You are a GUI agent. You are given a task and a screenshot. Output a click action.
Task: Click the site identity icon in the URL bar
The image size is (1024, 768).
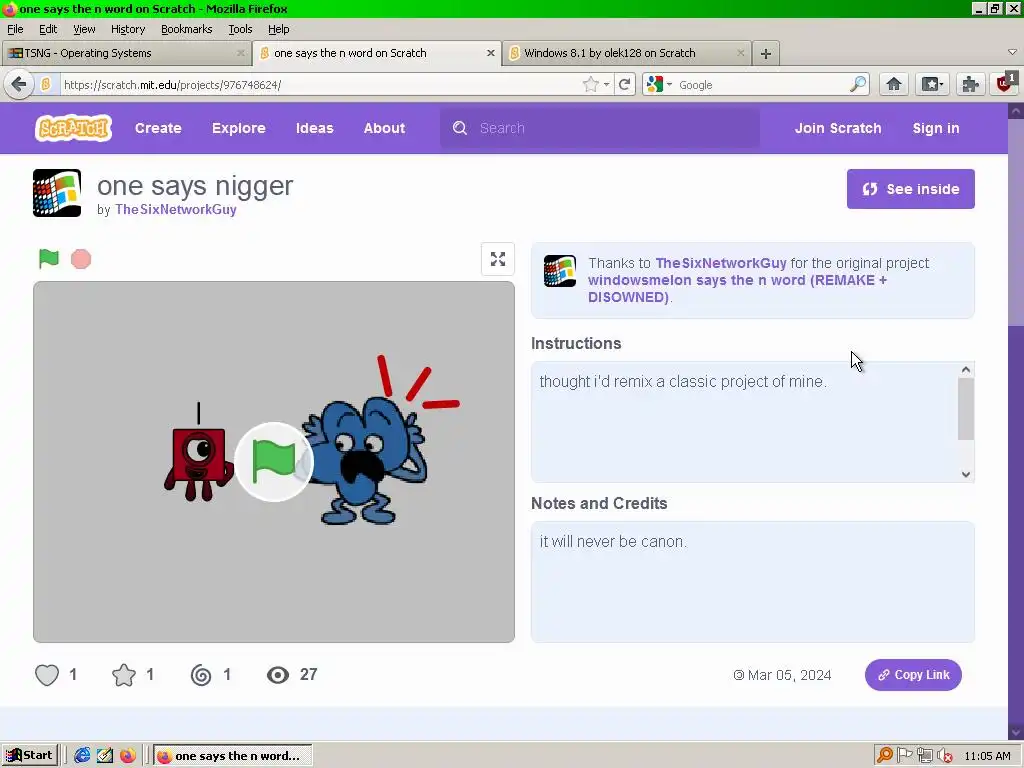point(46,84)
